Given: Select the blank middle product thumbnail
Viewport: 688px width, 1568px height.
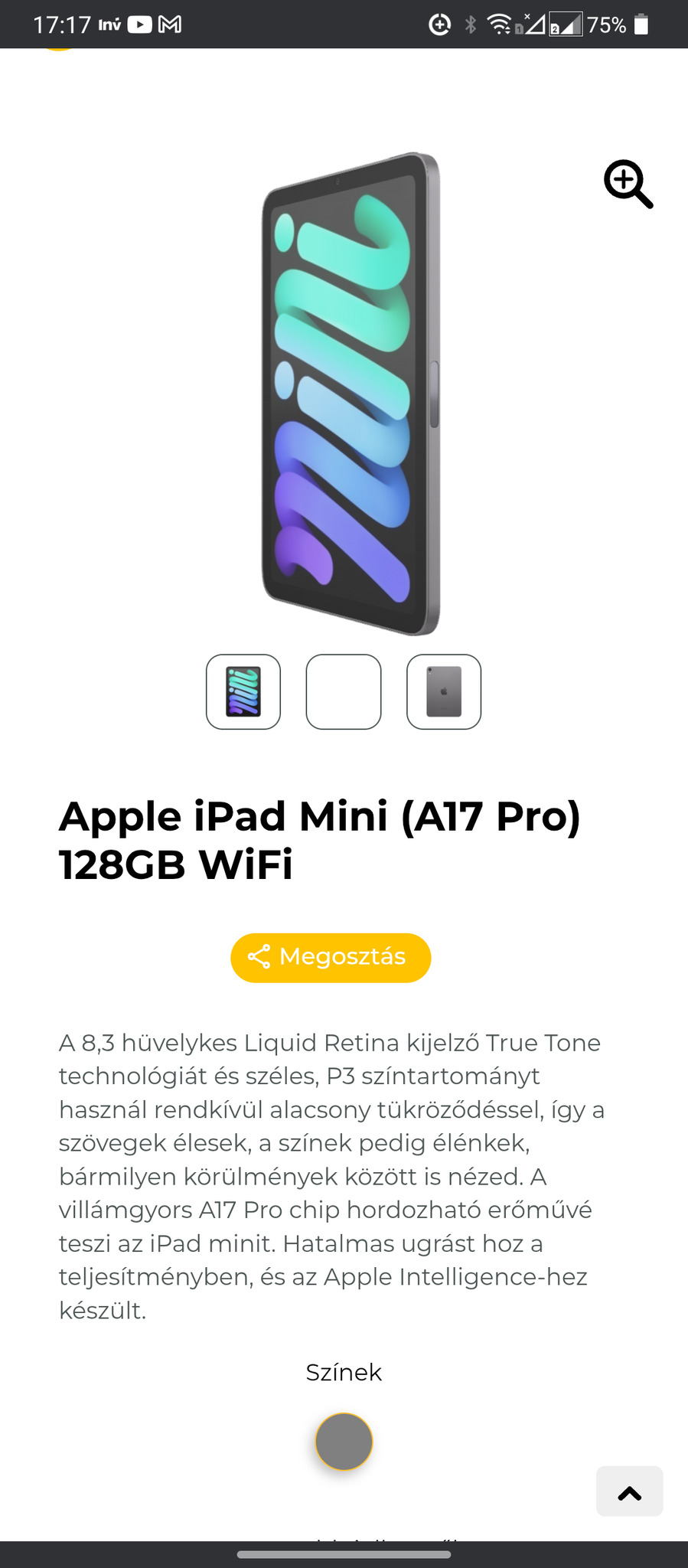Looking at the screenshot, I should click(344, 691).
